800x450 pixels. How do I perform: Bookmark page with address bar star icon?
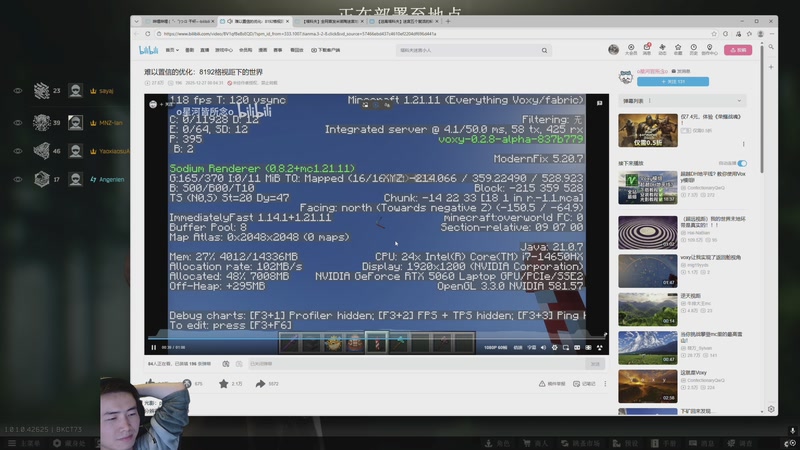pyautogui.click(x=714, y=34)
